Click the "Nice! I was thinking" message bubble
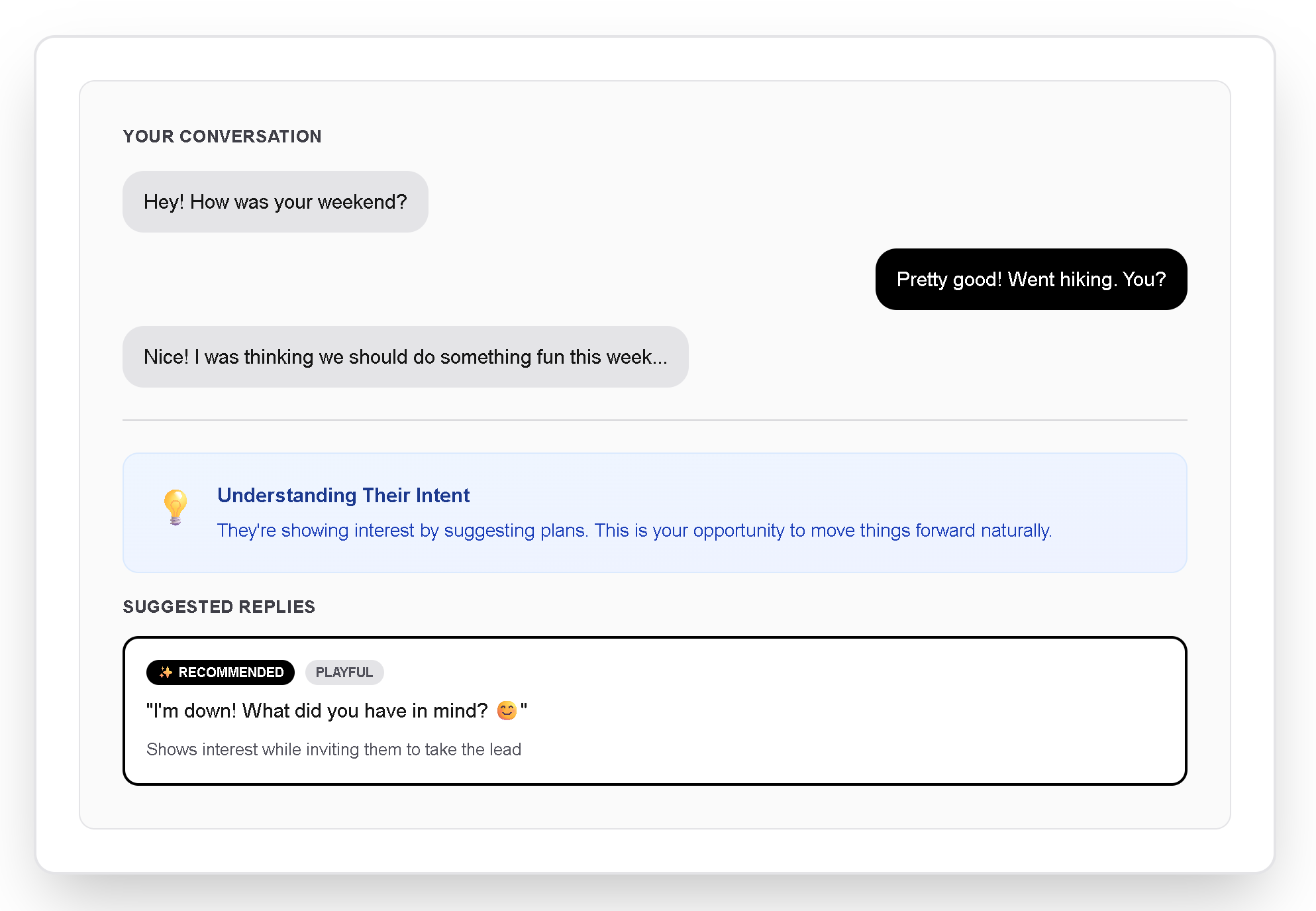Screen dimensions: 1316x911 [405, 357]
